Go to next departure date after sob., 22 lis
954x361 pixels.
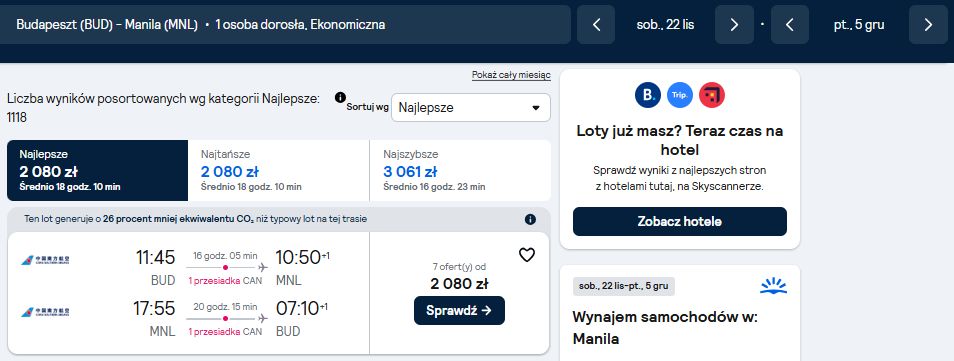click(x=734, y=24)
